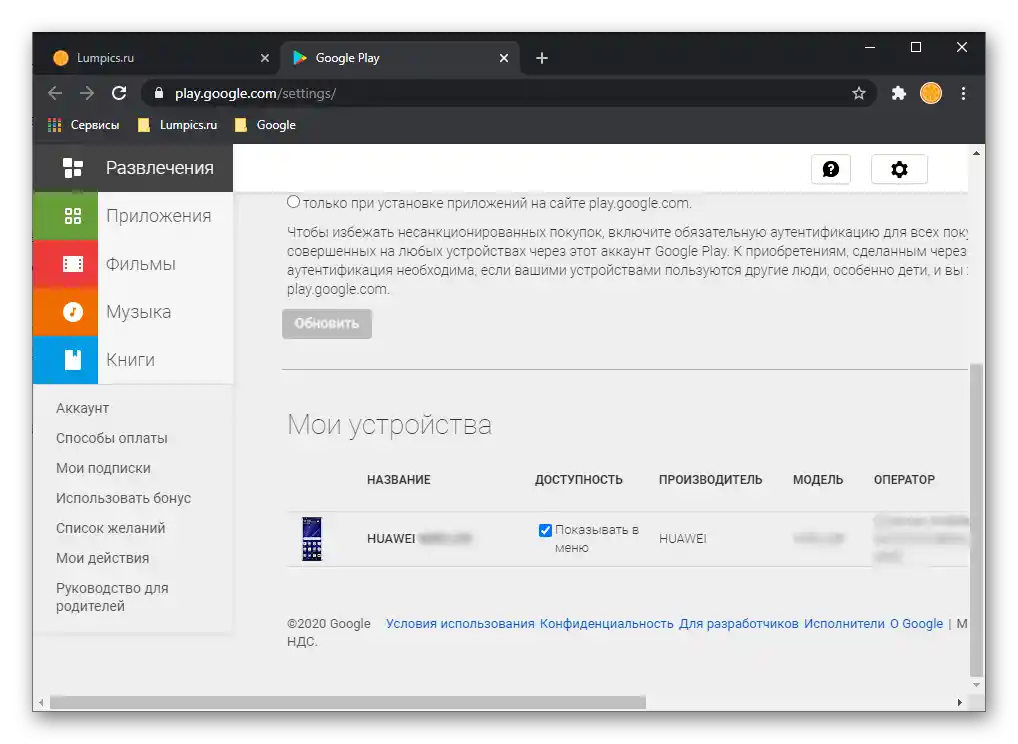Open the help question mark icon
Screen dimensions: 1018x744
click(830, 169)
